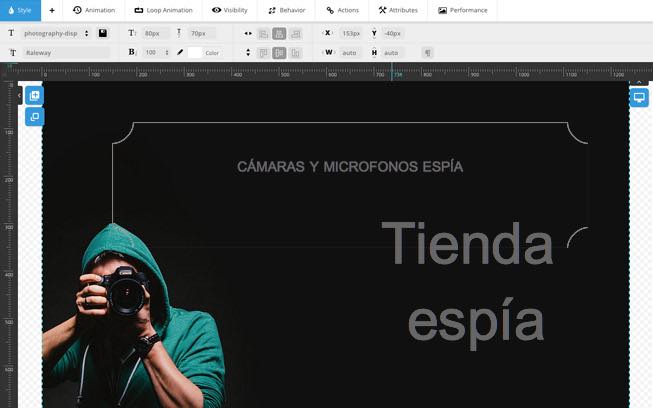Click the paragraph formatting icon
Viewport: 653px width, 408px height.
pyautogui.click(x=427, y=52)
